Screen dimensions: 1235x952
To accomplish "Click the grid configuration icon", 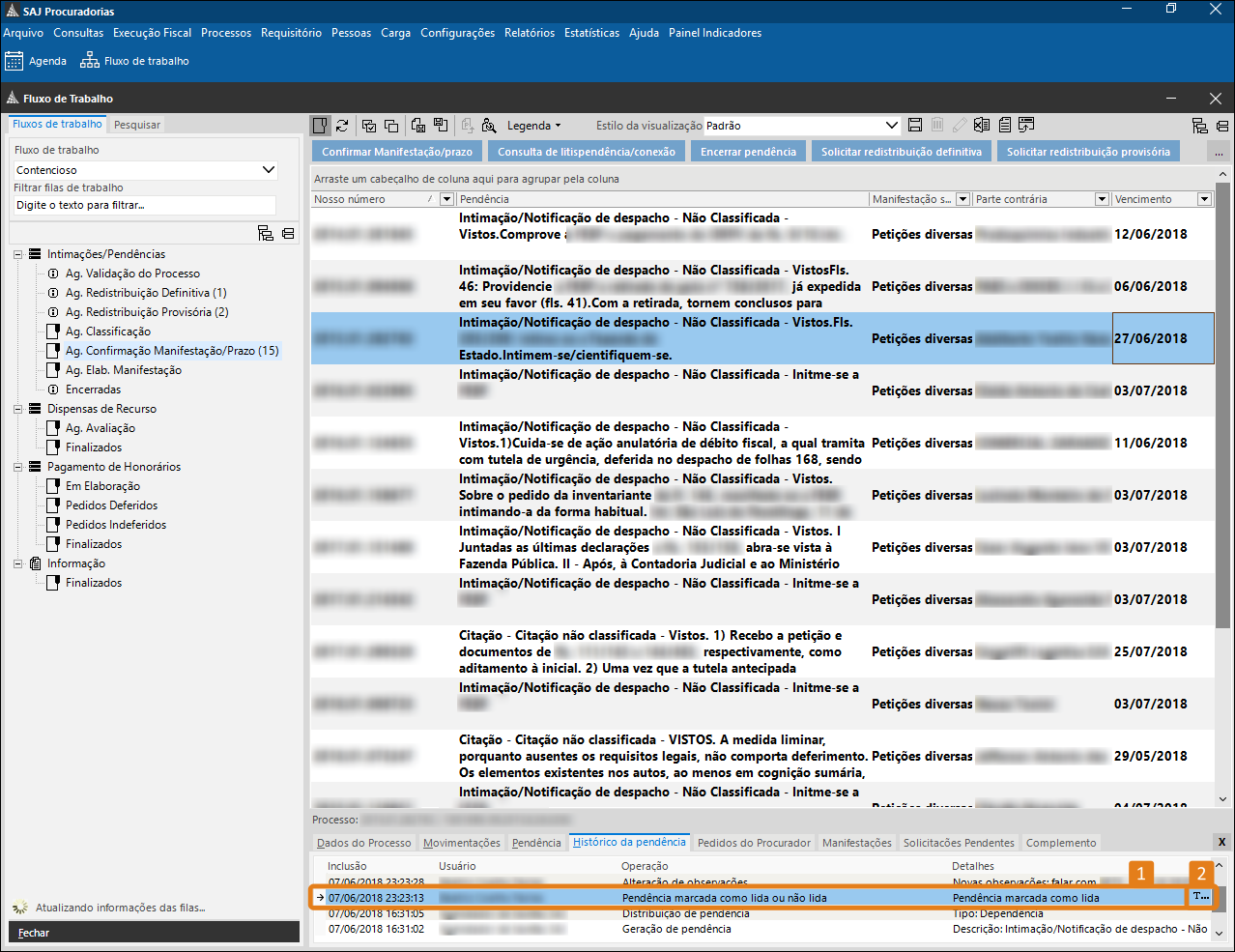I will click(x=1026, y=126).
